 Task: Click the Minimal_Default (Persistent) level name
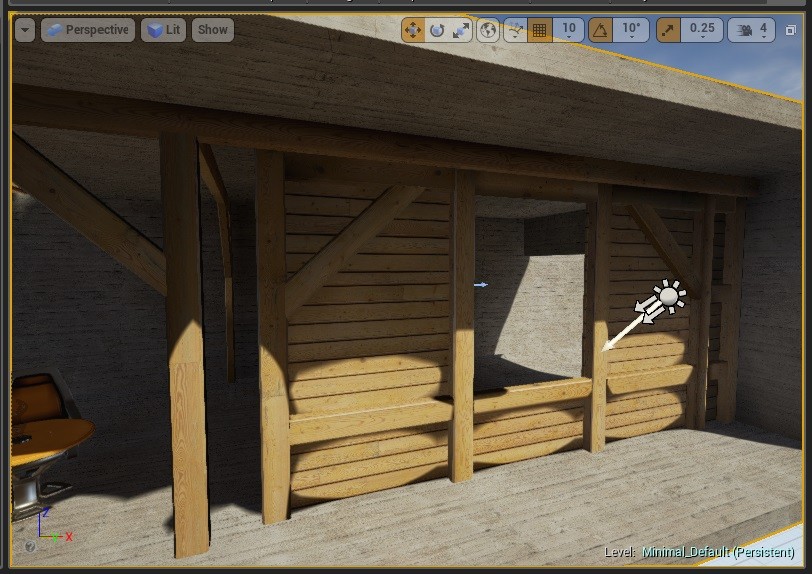click(x=718, y=552)
